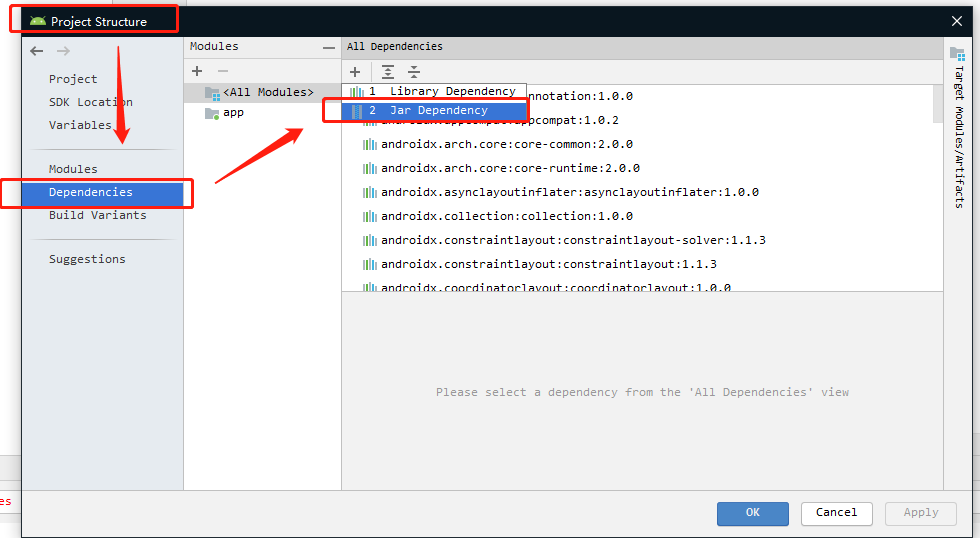The image size is (980, 538).
Task: Click library icon beside asynclayoutinflater:1.0.0
Action: pyautogui.click(x=370, y=192)
